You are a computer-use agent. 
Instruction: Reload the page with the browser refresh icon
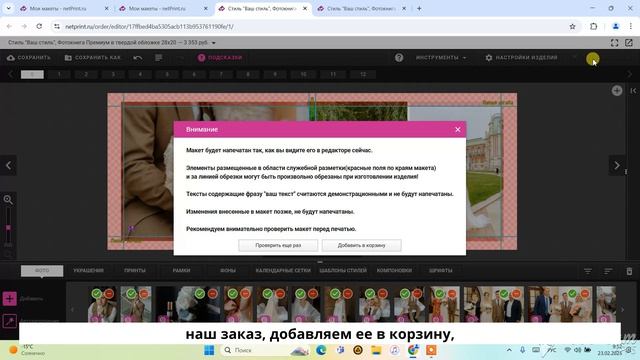pyautogui.click(x=39, y=26)
